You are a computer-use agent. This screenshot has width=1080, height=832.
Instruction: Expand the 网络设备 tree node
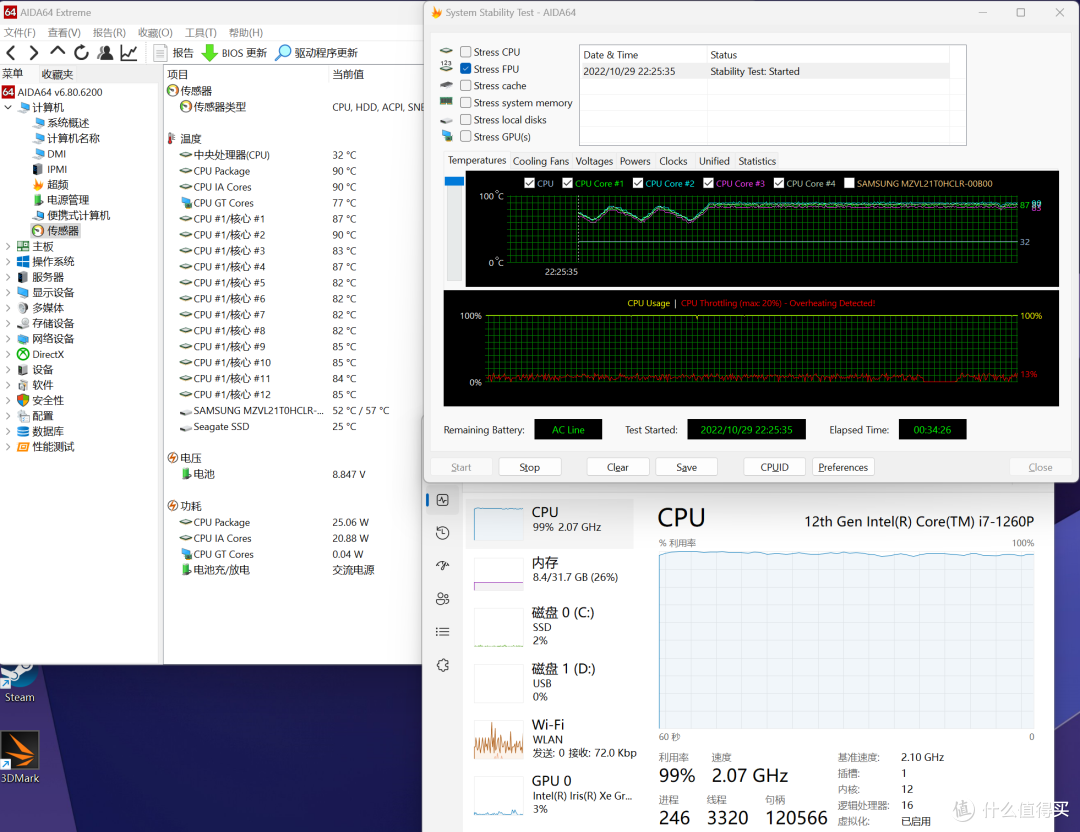pyautogui.click(x=8, y=339)
